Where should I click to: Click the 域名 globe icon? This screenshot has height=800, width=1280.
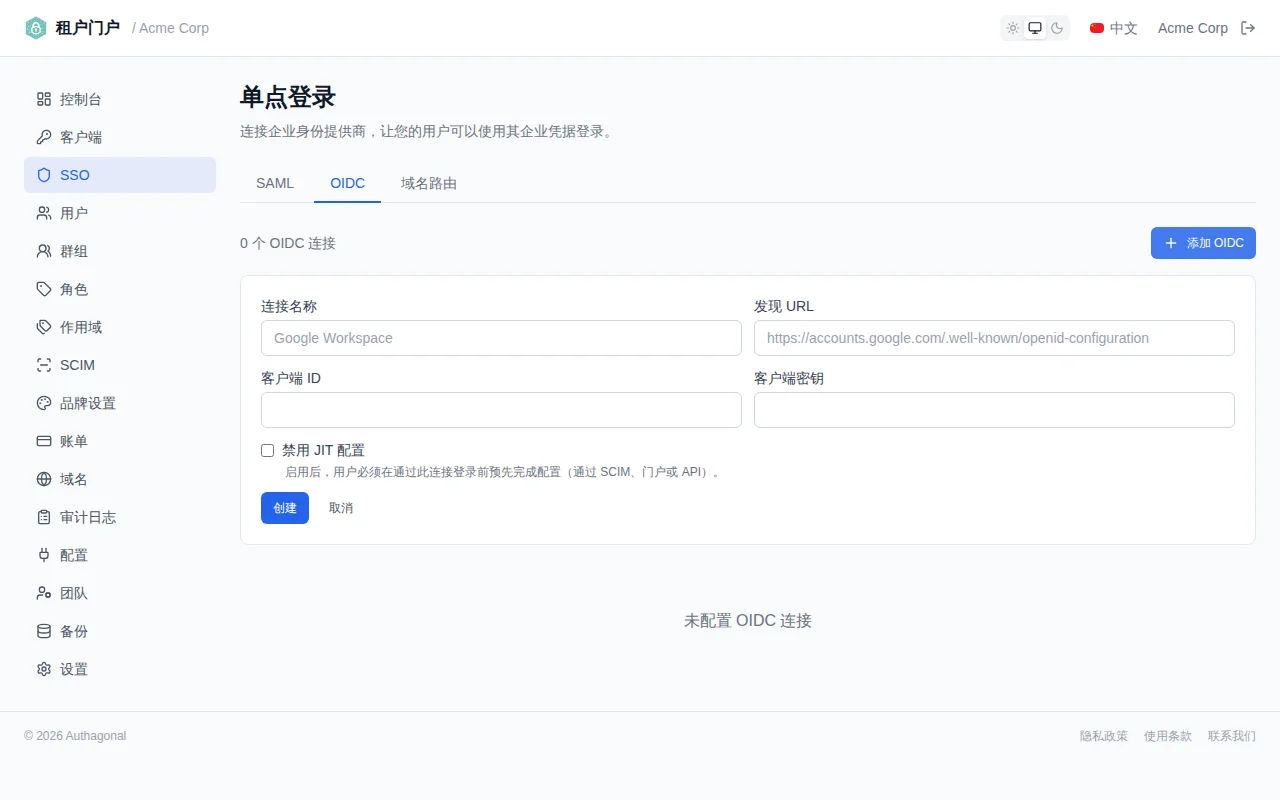(44, 479)
